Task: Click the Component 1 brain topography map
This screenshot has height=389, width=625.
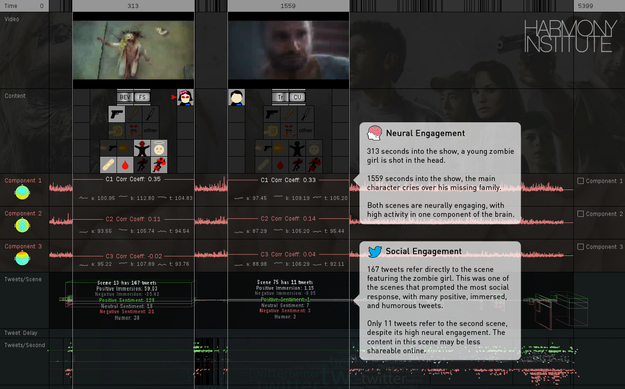Action: [x=22, y=193]
